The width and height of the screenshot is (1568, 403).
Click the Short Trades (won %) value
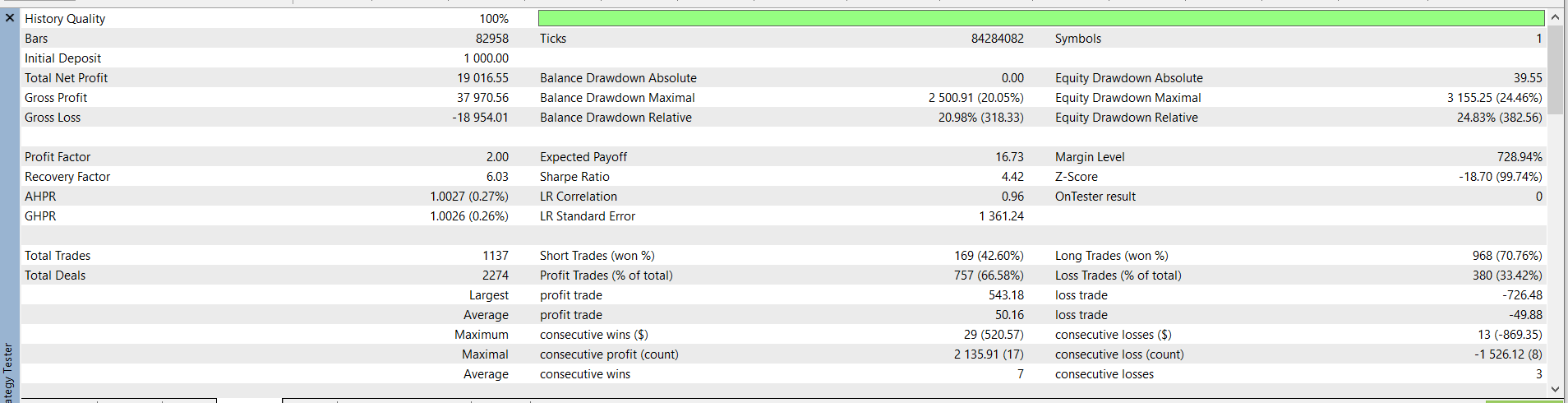click(989, 256)
